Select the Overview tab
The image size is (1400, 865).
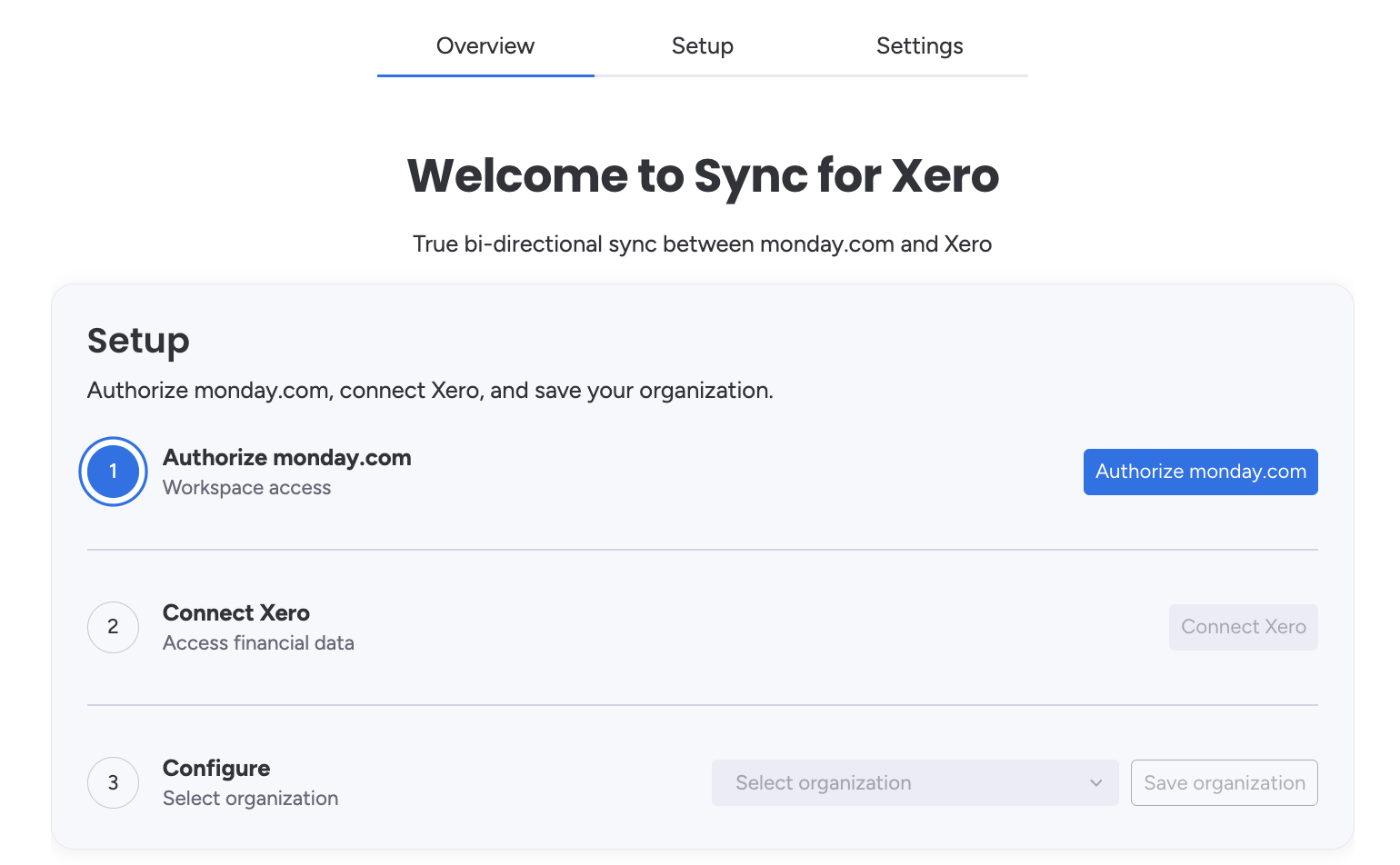pyautogui.click(x=485, y=45)
